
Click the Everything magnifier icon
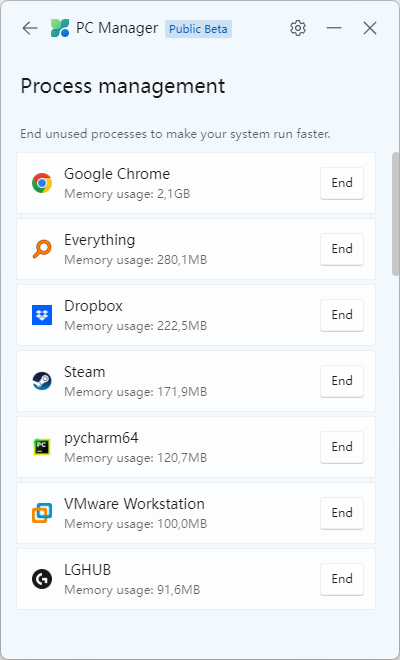[x=42, y=249]
